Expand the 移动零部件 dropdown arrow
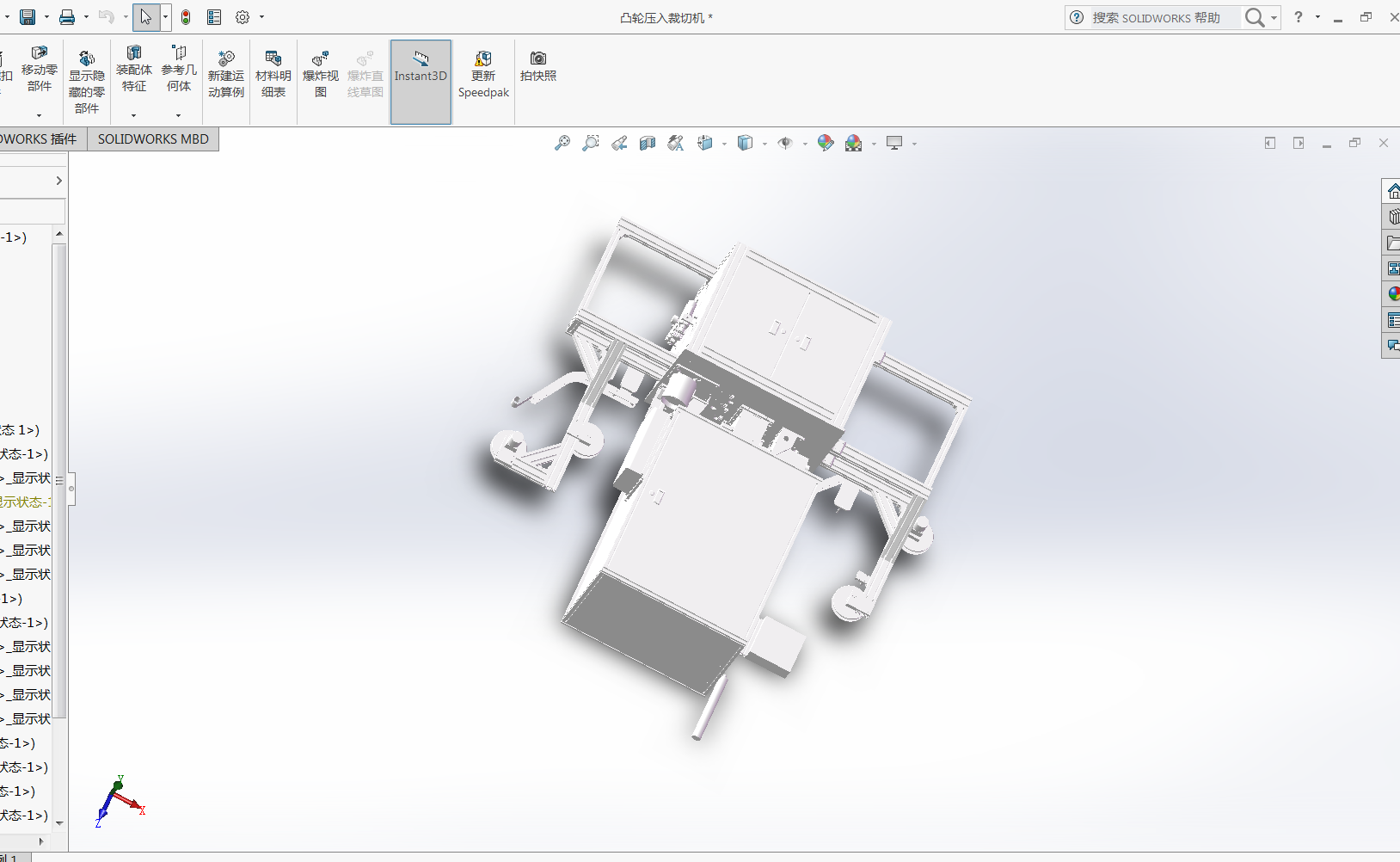The height and width of the screenshot is (862, 1400). point(39,115)
